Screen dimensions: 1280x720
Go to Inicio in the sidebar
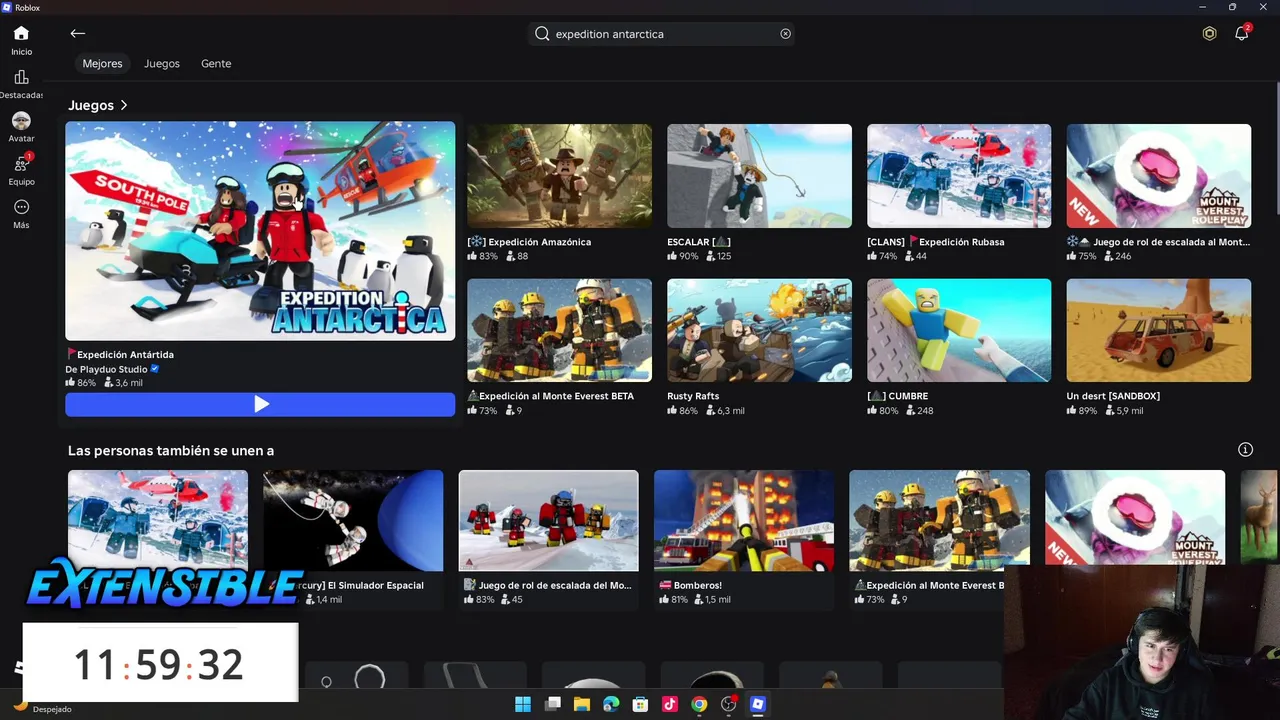click(x=21, y=40)
